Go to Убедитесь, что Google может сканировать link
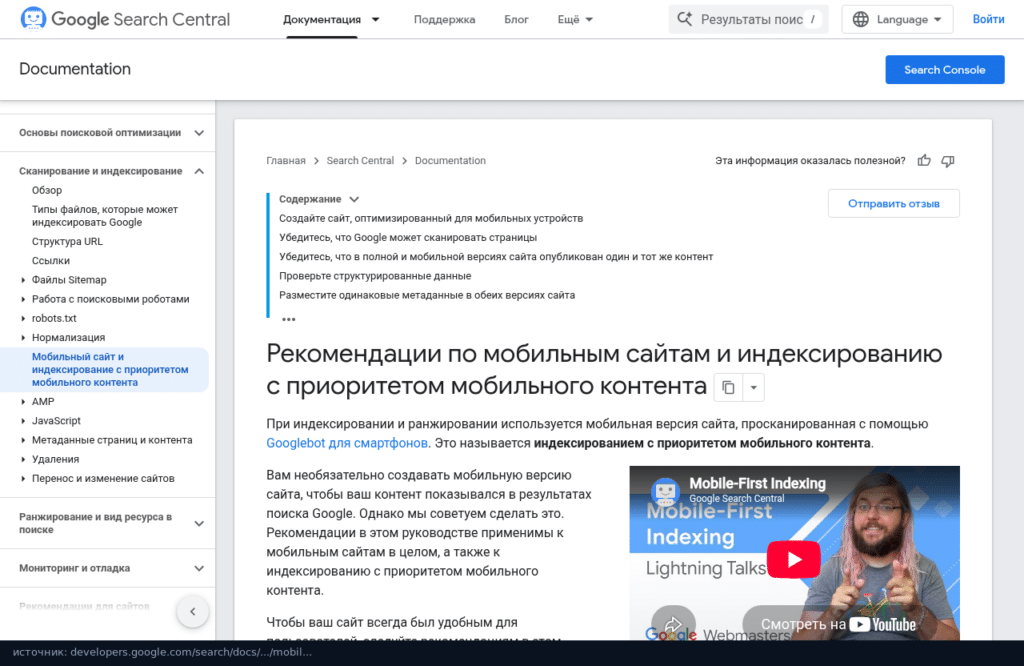This screenshot has width=1024, height=666. [x=408, y=238]
